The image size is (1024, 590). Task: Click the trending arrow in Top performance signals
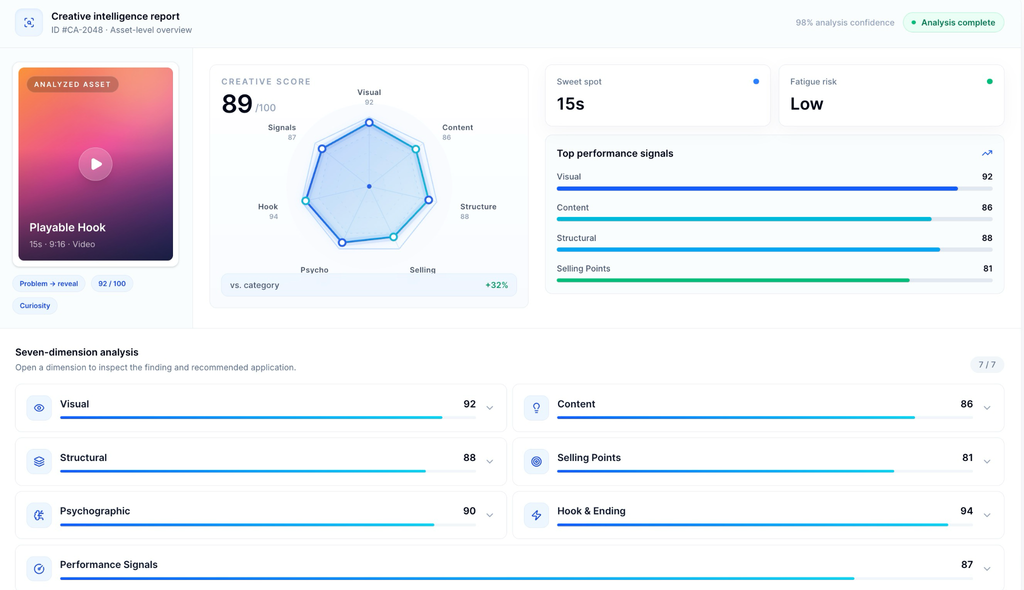click(987, 153)
